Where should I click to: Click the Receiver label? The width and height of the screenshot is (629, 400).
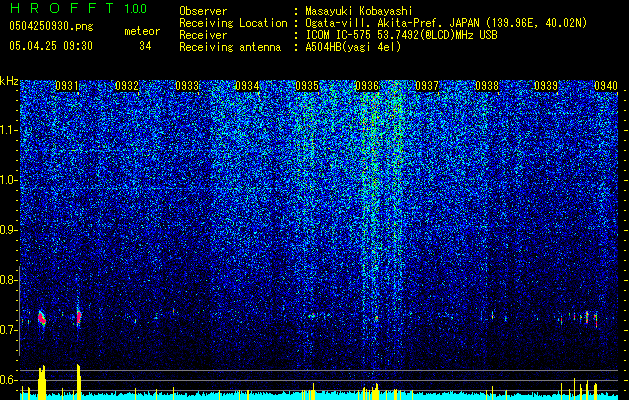point(203,35)
